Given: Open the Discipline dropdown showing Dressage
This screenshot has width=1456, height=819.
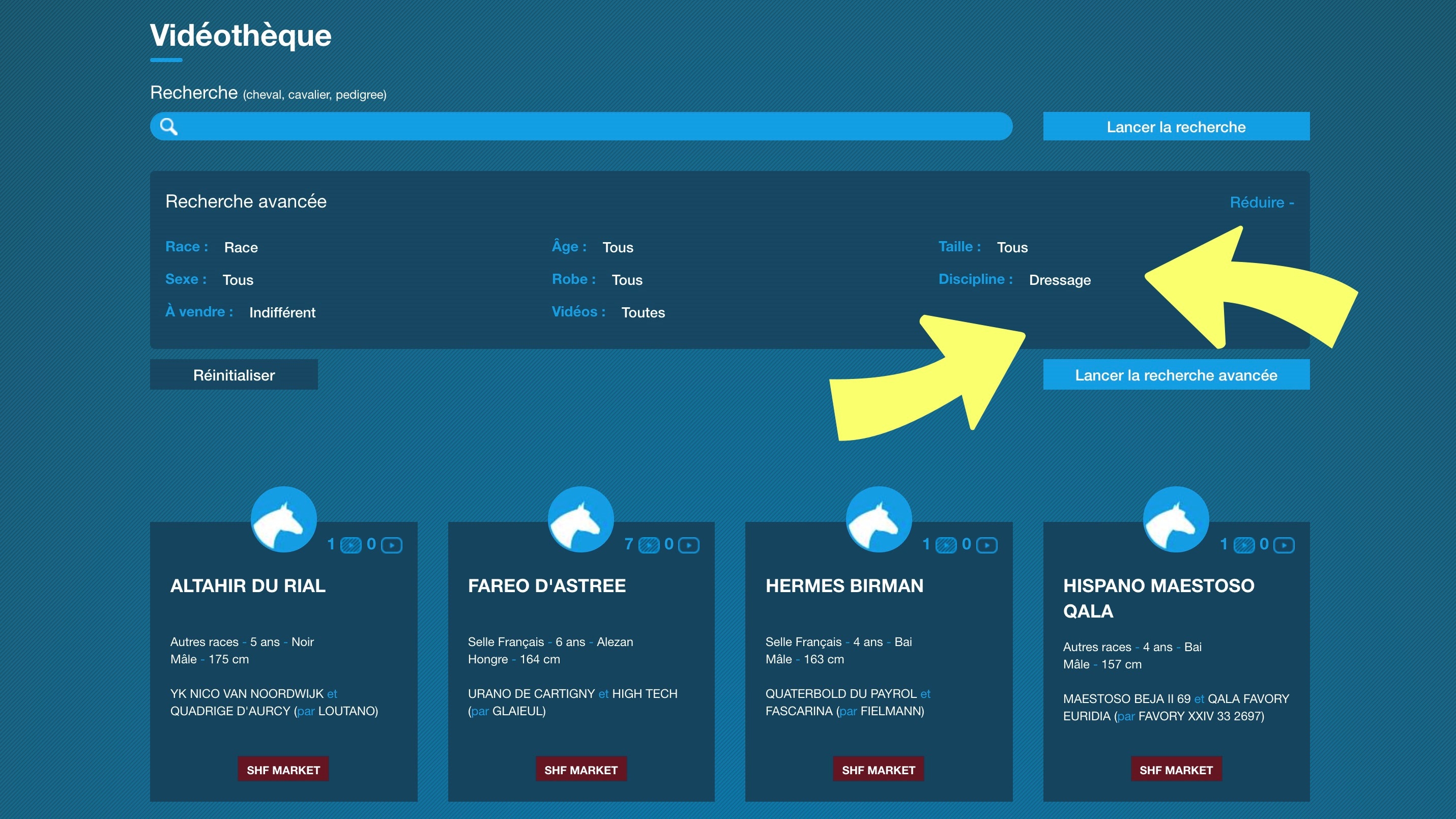Looking at the screenshot, I should [x=1059, y=280].
